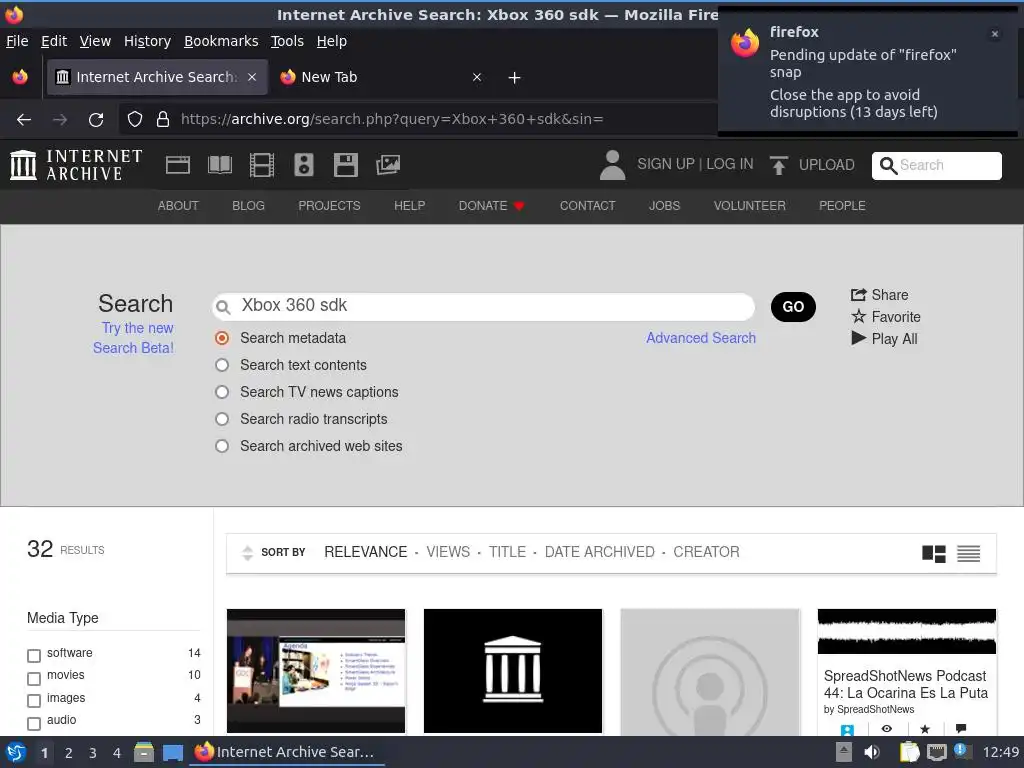Click the user avatar icon beside Sign Up
Image resolution: width=1024 pixels, height=768 pixels.
[612, 165]
